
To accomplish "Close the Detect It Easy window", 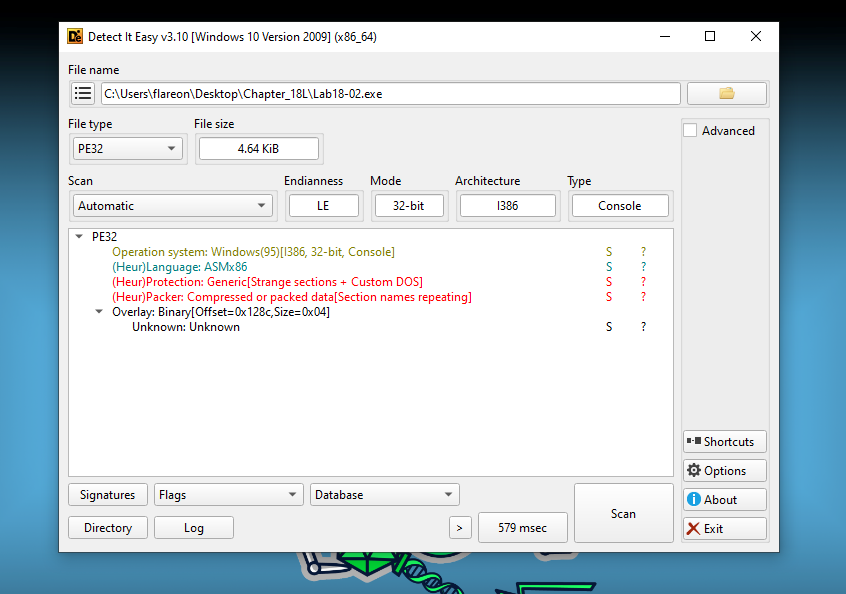I will 756,36.
